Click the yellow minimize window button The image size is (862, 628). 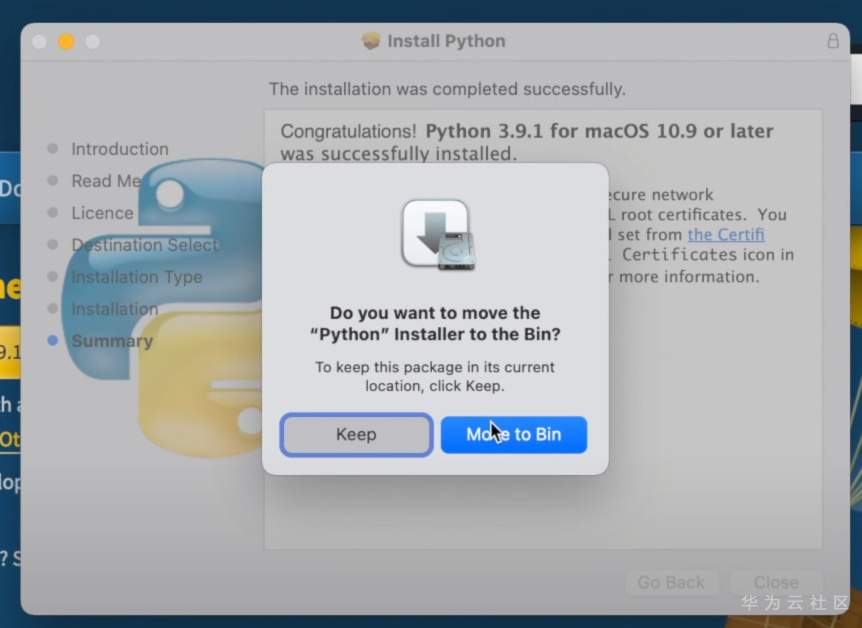(67, 42)
